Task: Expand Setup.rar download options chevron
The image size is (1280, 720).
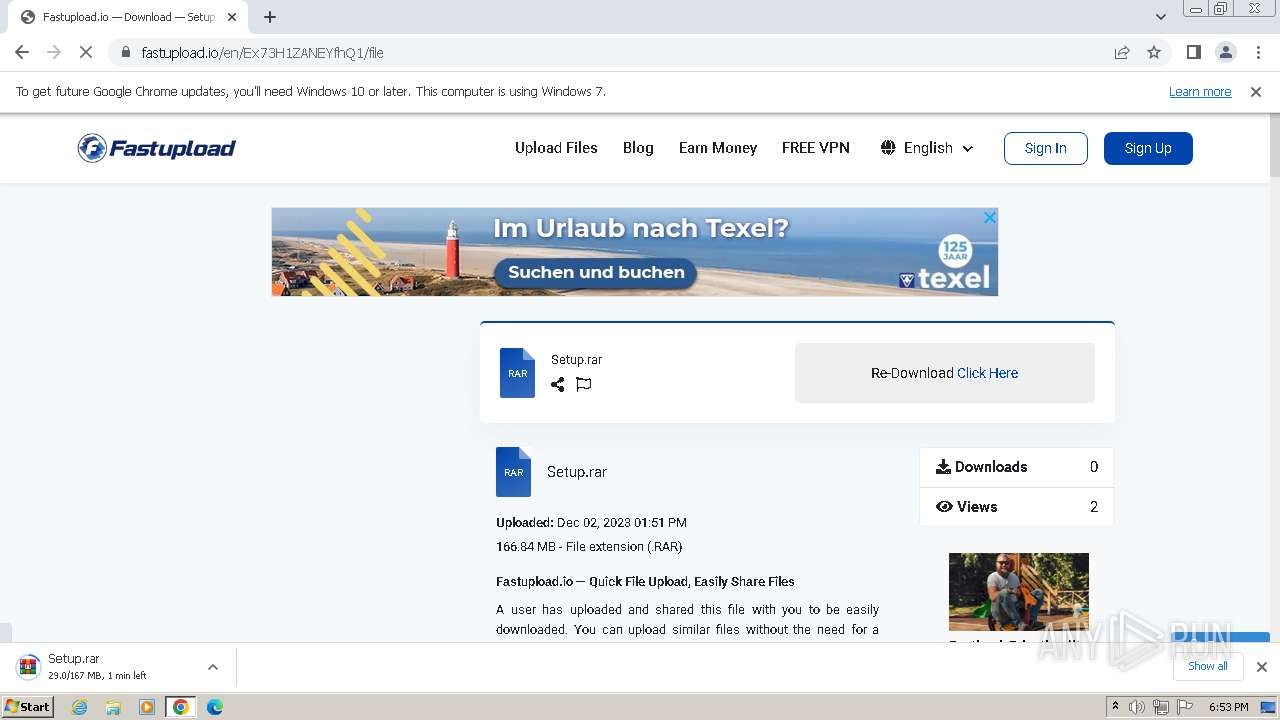Action: coord(212,667)
